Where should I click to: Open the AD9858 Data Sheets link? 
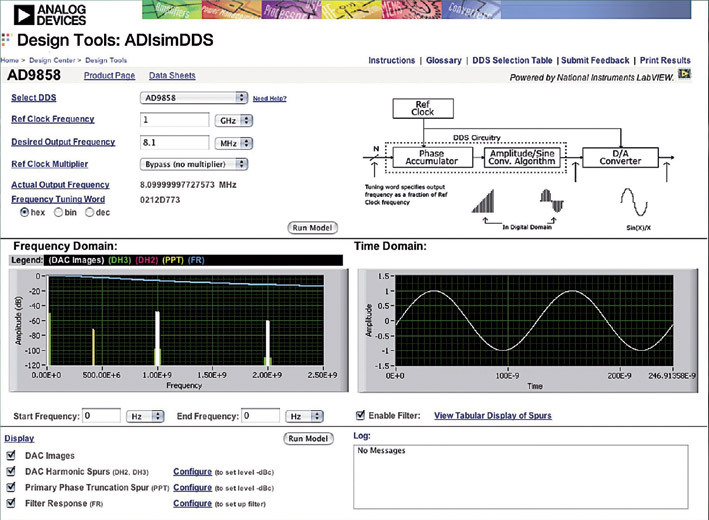[x=172, y=76]
